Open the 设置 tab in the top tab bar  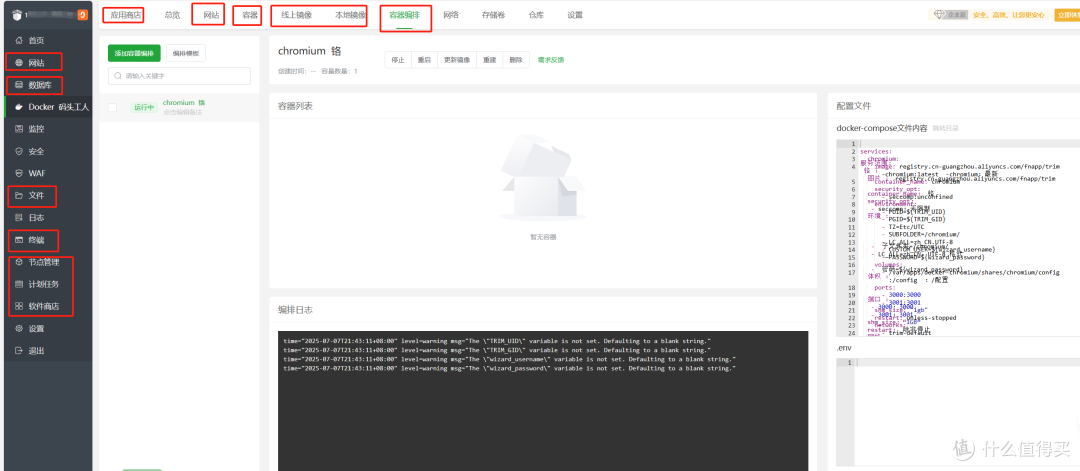575,14
